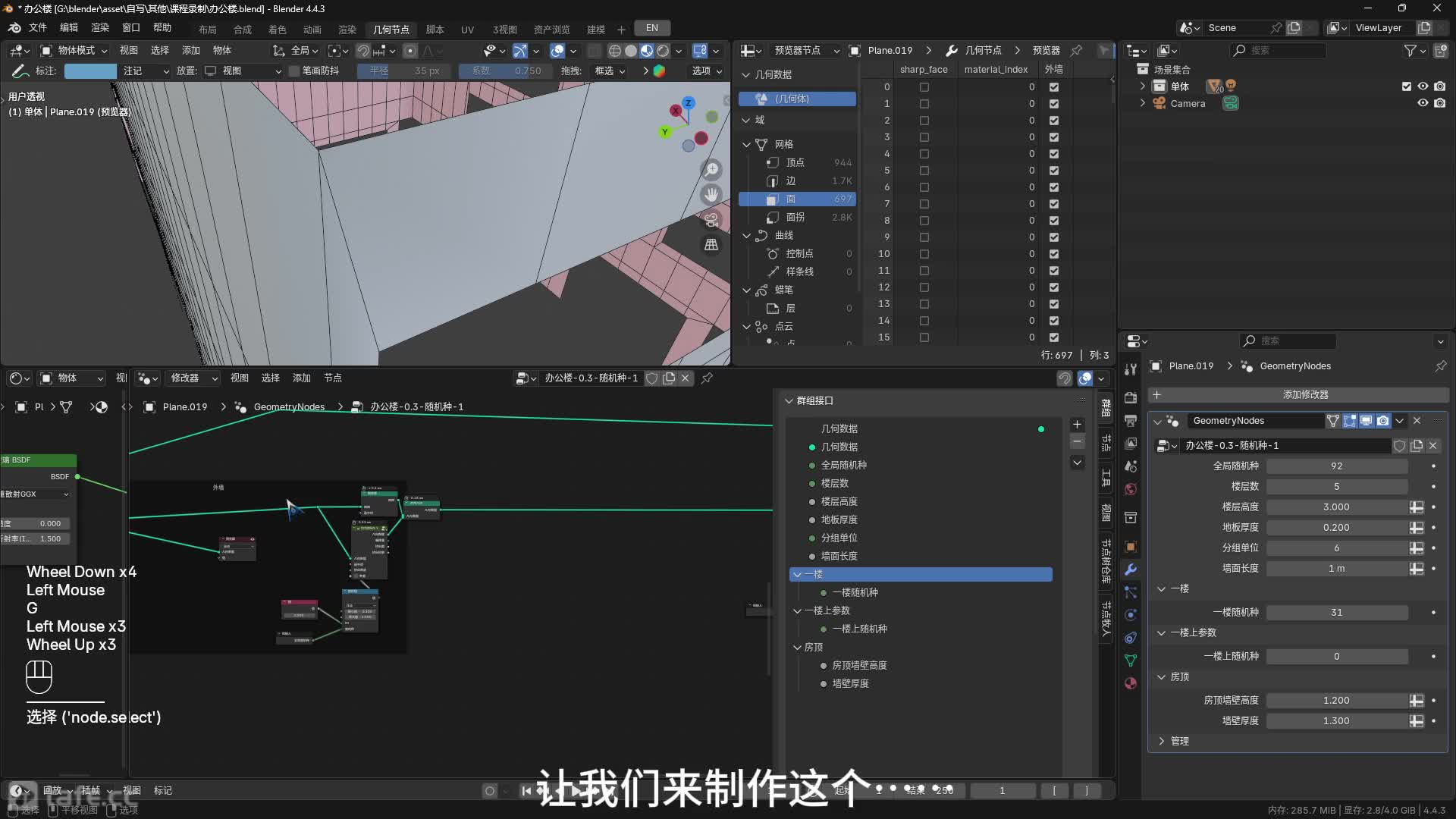This screenshot has width=1456, height=819.
Task: Expand the 单体 collection in the outliner
Action: [x=1143, y=86]
